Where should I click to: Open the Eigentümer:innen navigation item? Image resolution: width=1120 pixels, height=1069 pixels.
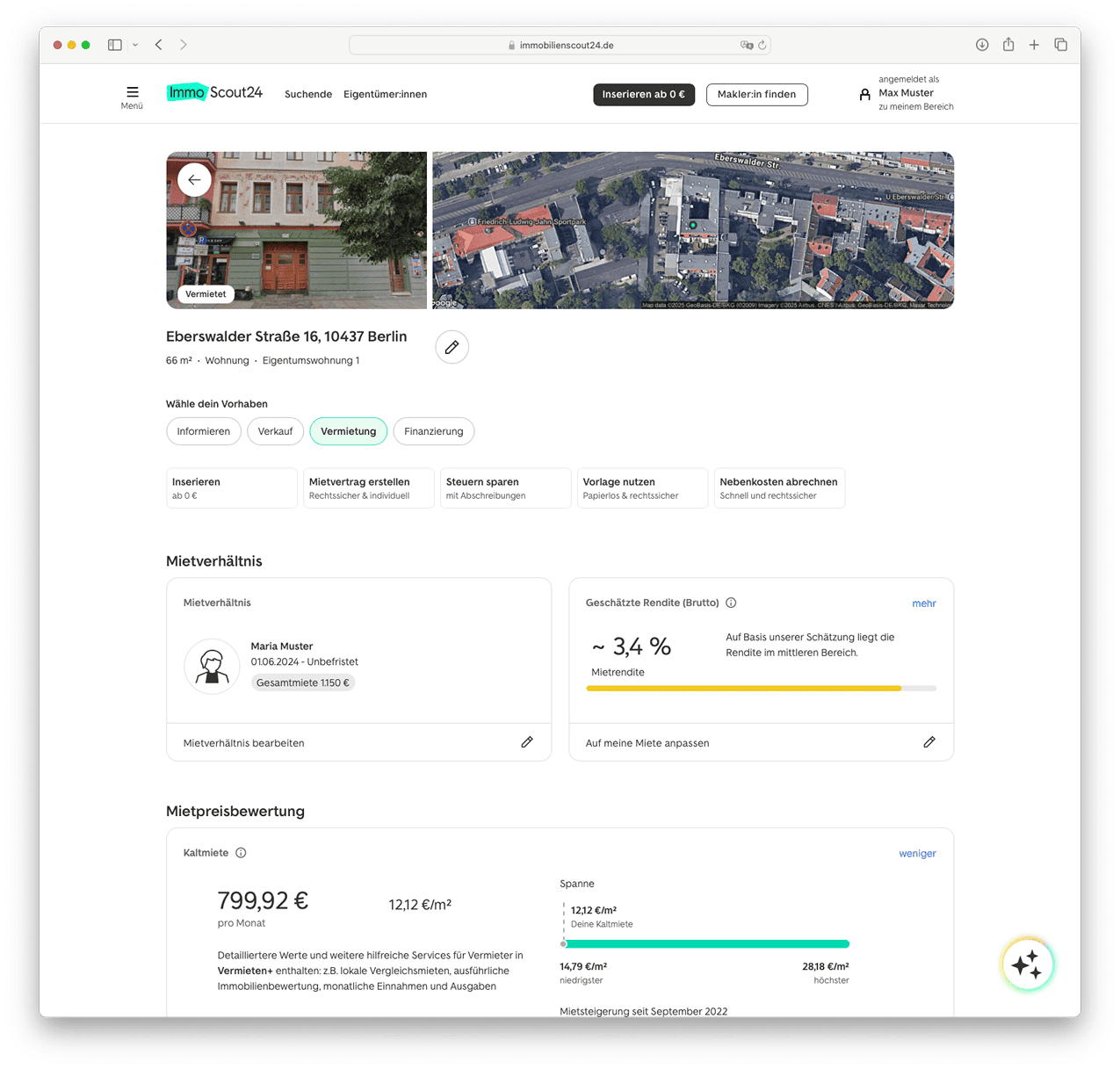pos(385,94)
